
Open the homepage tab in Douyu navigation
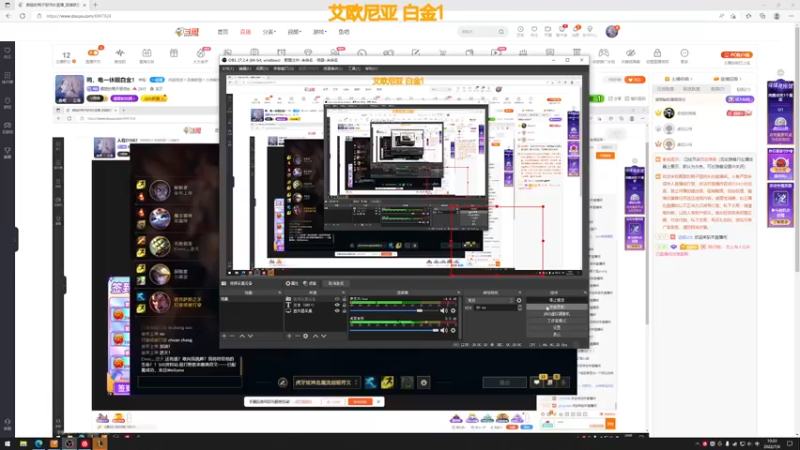tap(223, 32)
